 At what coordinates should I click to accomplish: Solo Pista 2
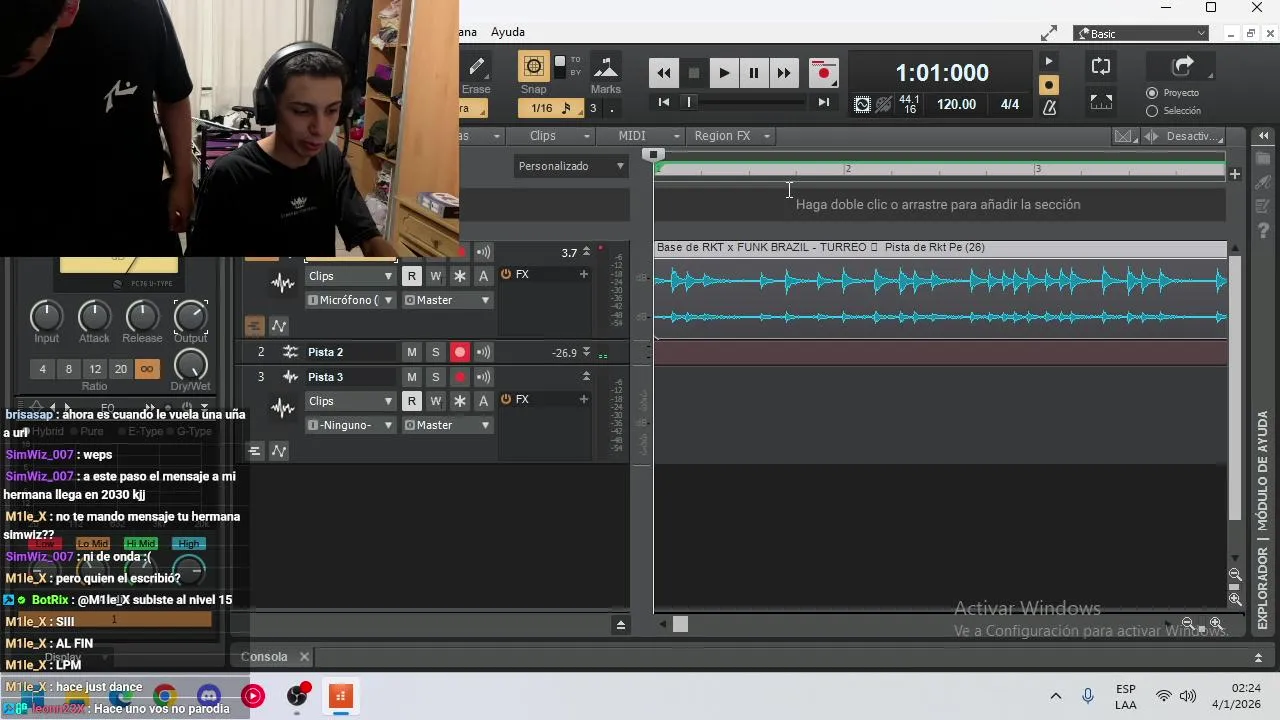point(435,352)
